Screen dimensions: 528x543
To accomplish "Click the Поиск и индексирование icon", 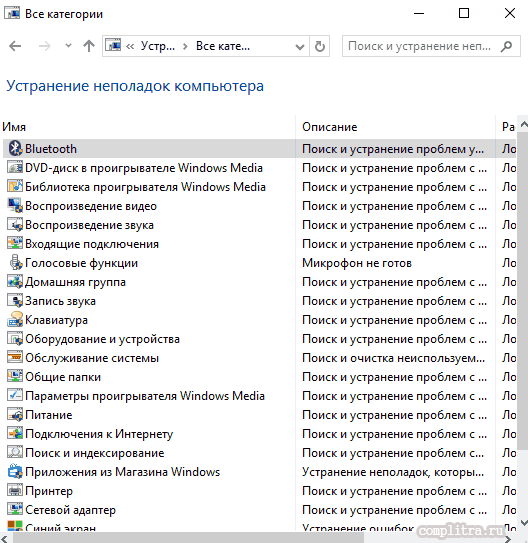I will pos(15,453).
